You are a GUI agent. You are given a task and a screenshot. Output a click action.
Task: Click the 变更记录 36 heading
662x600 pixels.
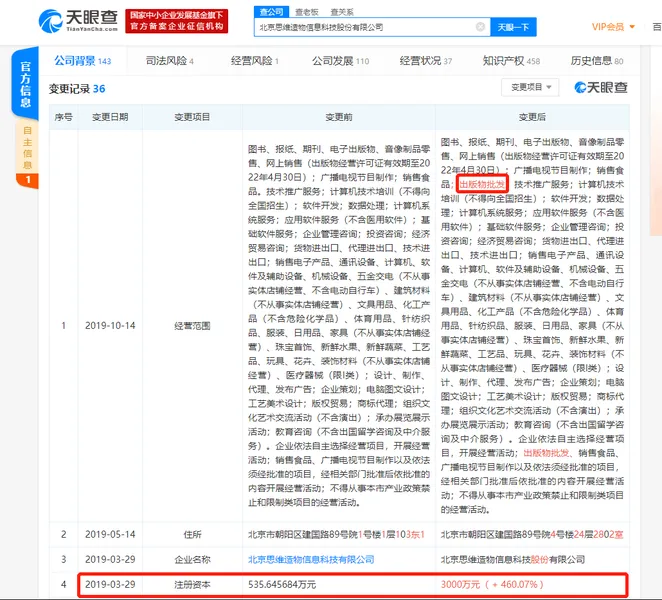pyautogui.click(x=77, y=89)
